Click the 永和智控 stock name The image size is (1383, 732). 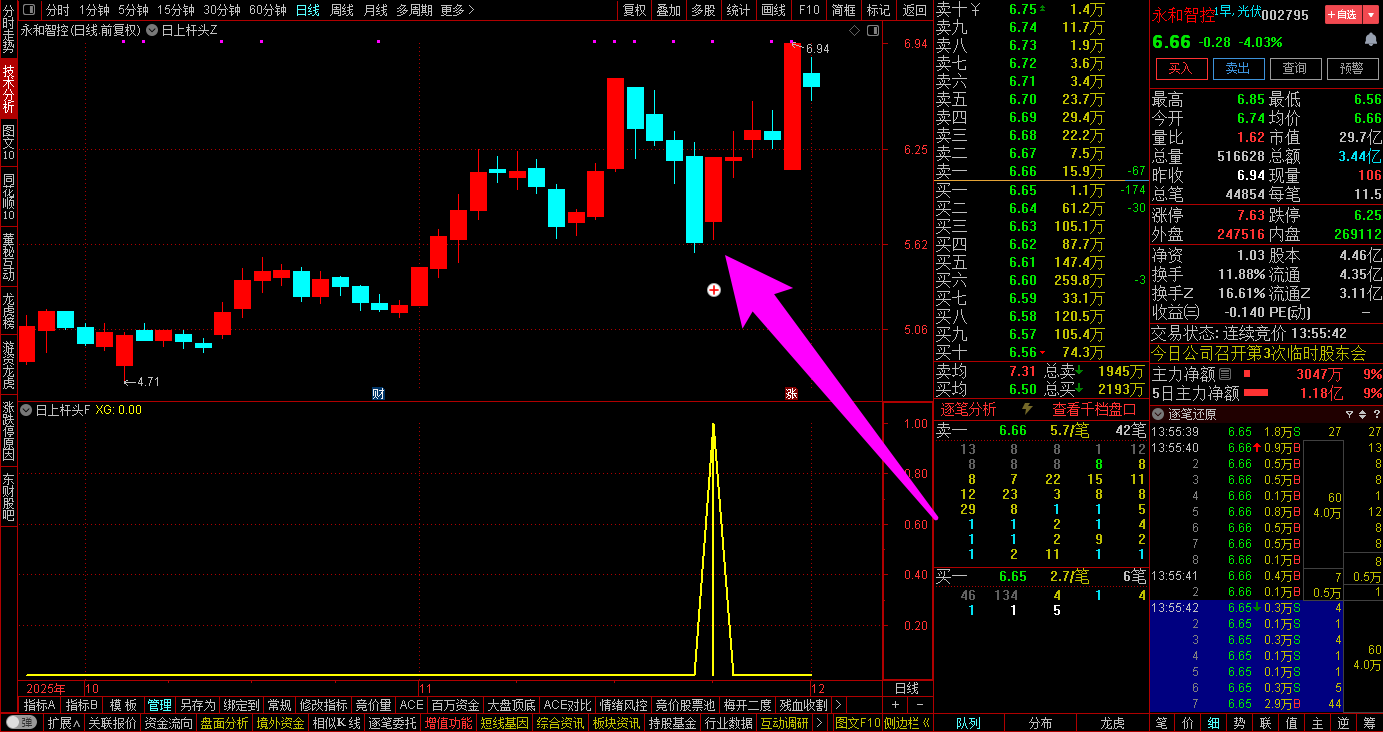click(1184, 14)
